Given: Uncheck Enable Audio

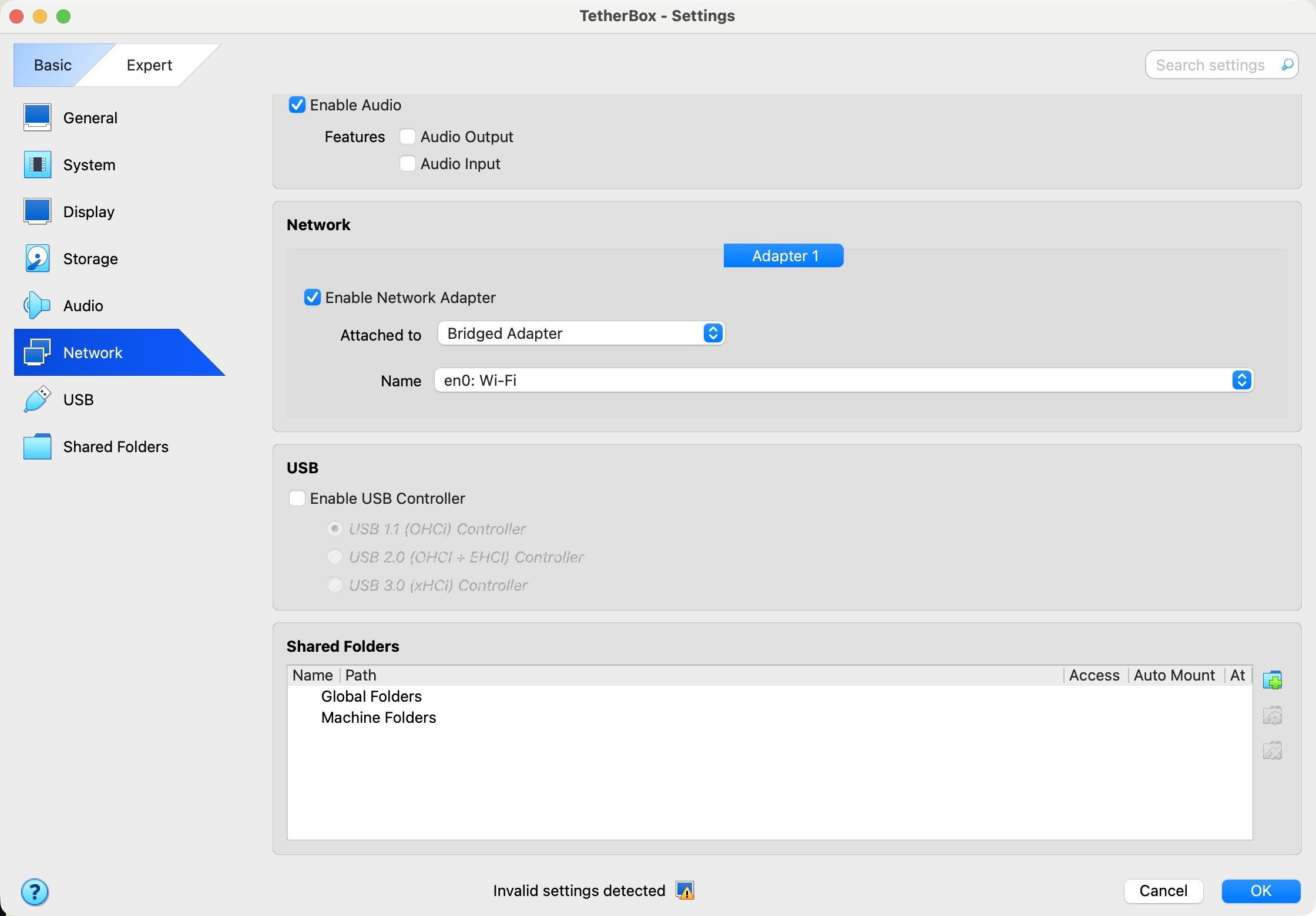Looking at the screenshot, I should tap(297, 105).
